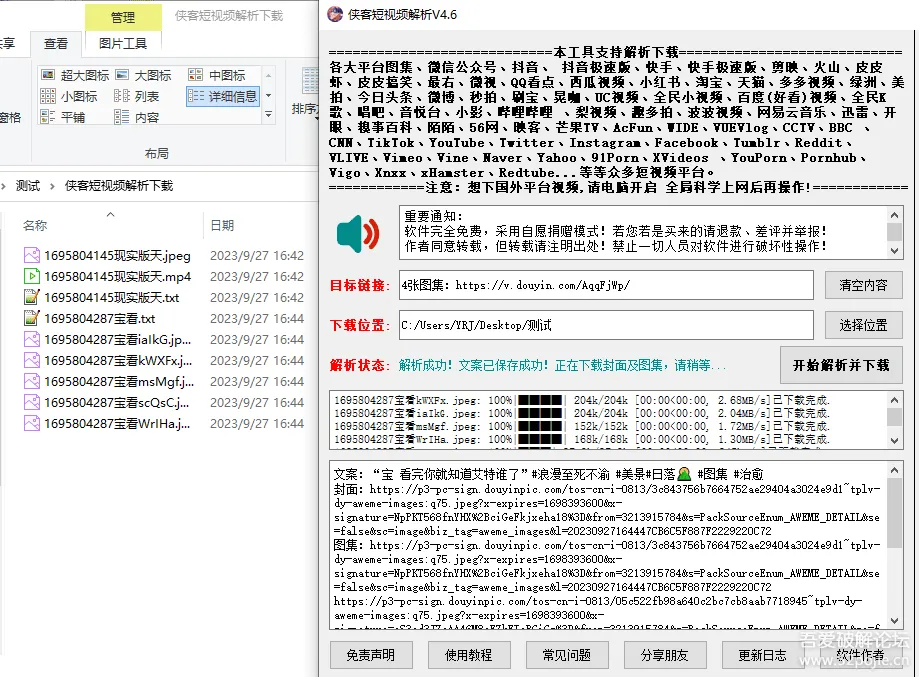
Task: Select 大图标 layout icon in Explorer
Action: point(122,75)
